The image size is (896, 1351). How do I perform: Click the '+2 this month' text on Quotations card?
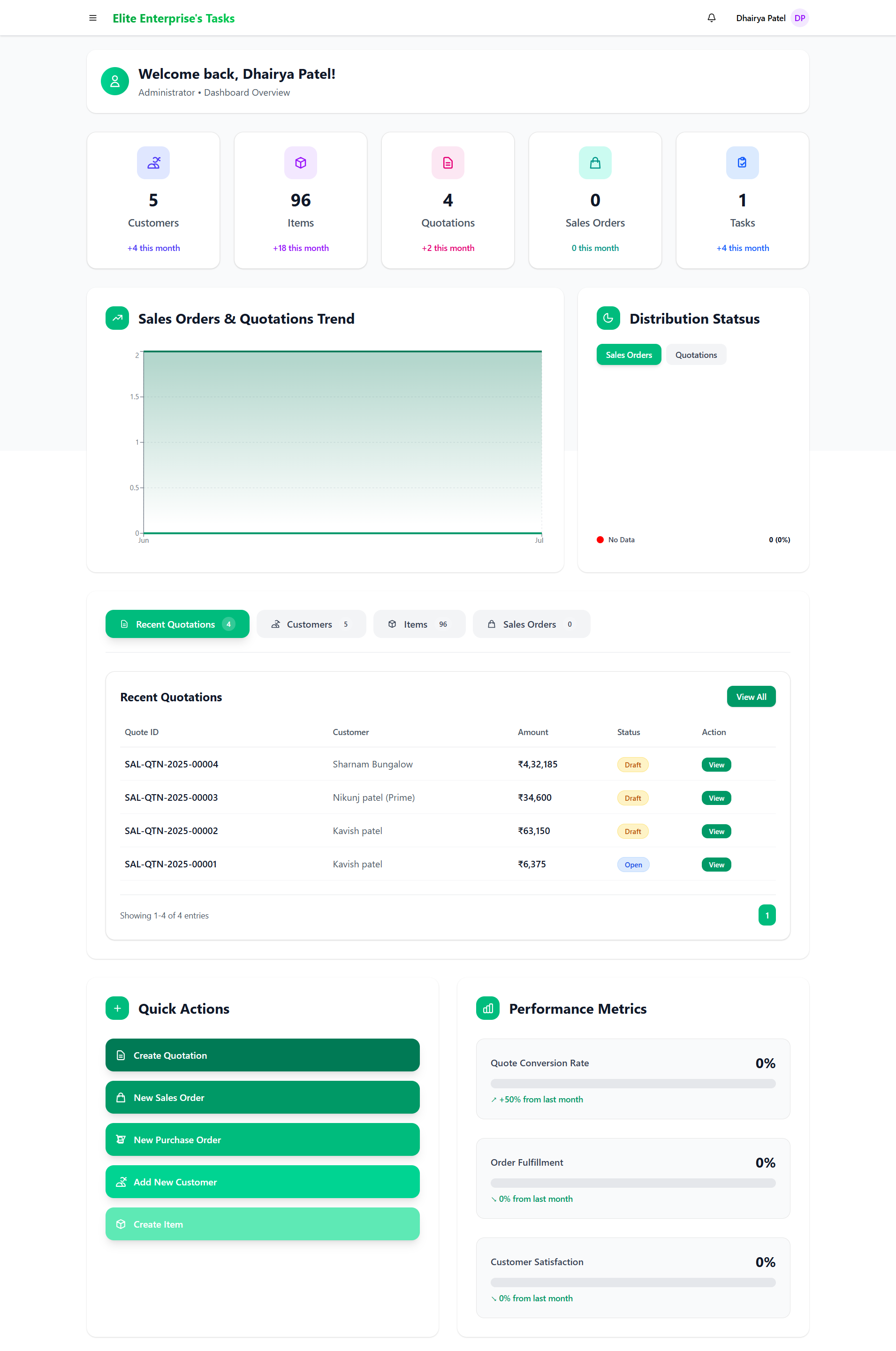[x=448, y=248]
